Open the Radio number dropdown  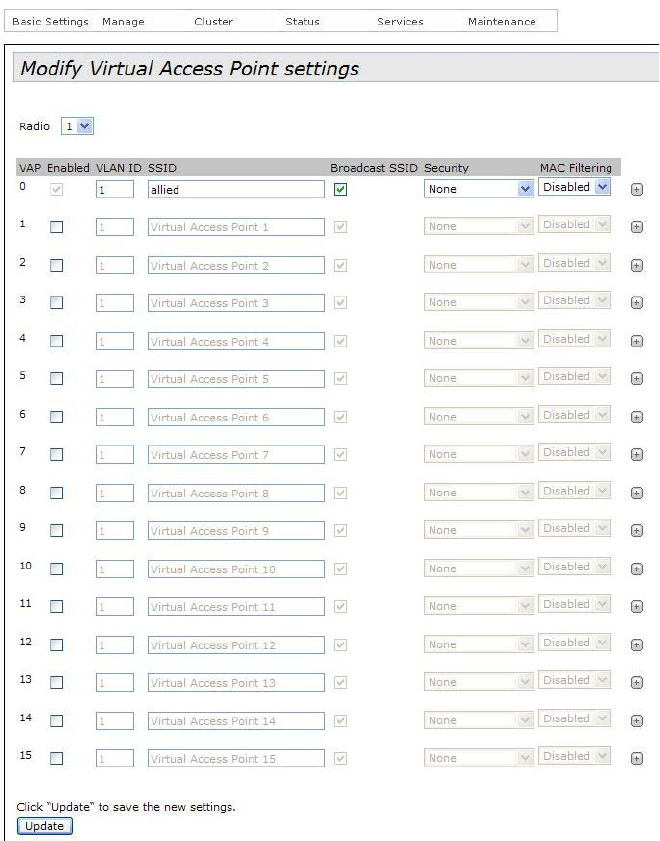[77, 127]
